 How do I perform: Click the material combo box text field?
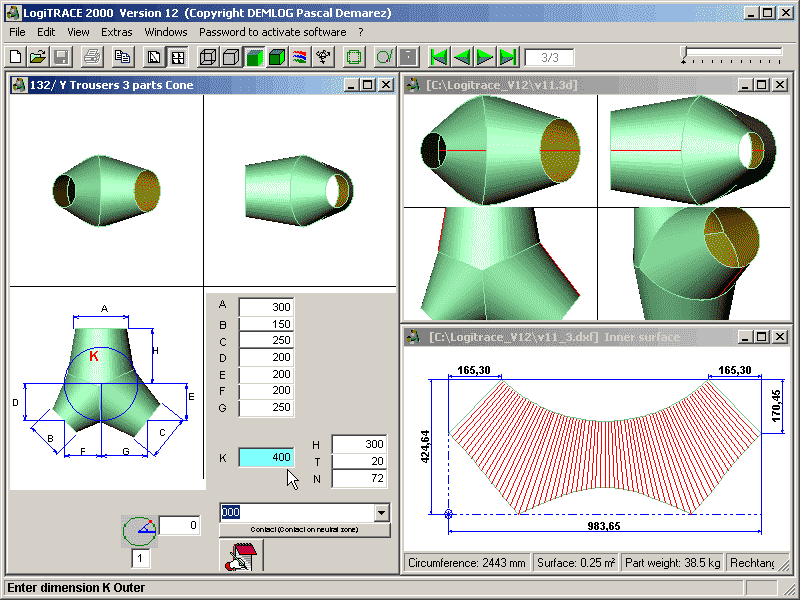(x=297, y=512)
